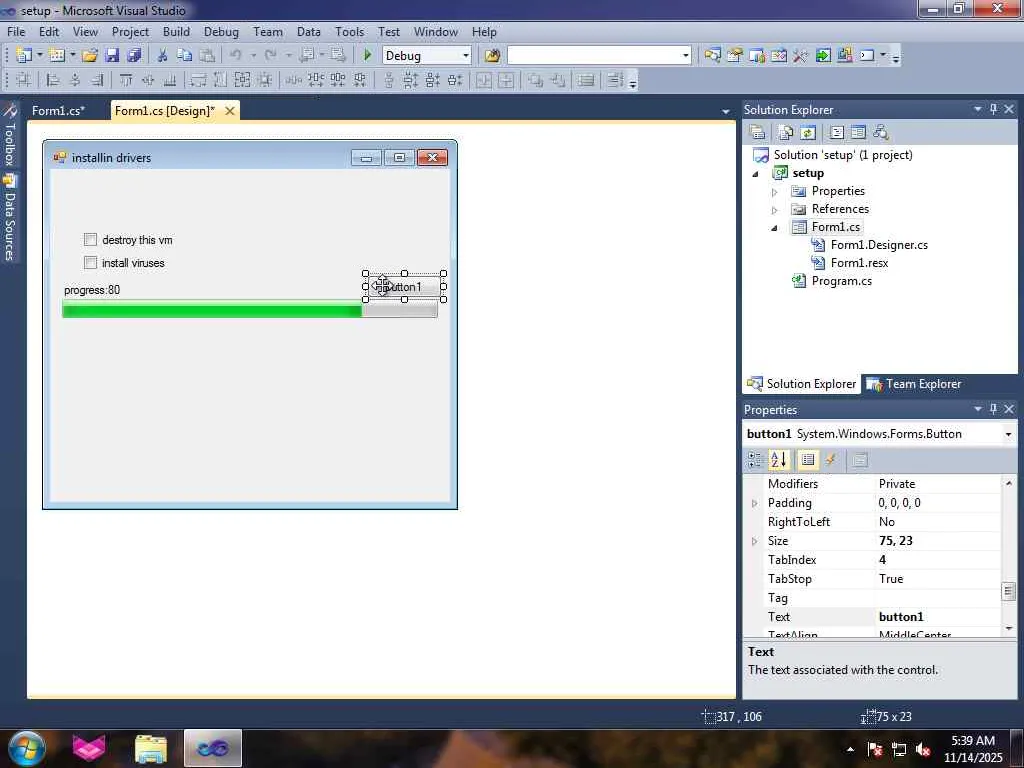Click the Open File folder icon
The width and height of the screenshot is (1024, 768).
click(89, 56)
